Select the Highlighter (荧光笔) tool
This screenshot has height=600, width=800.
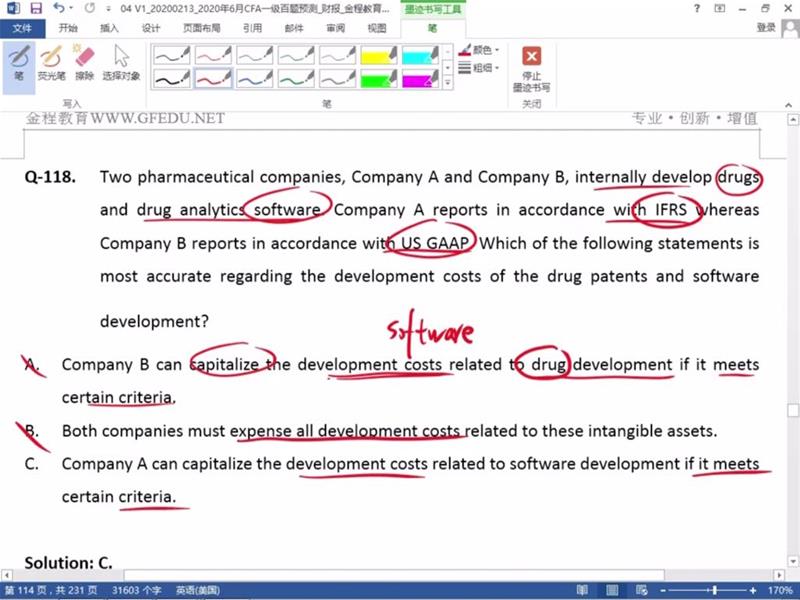51,62
